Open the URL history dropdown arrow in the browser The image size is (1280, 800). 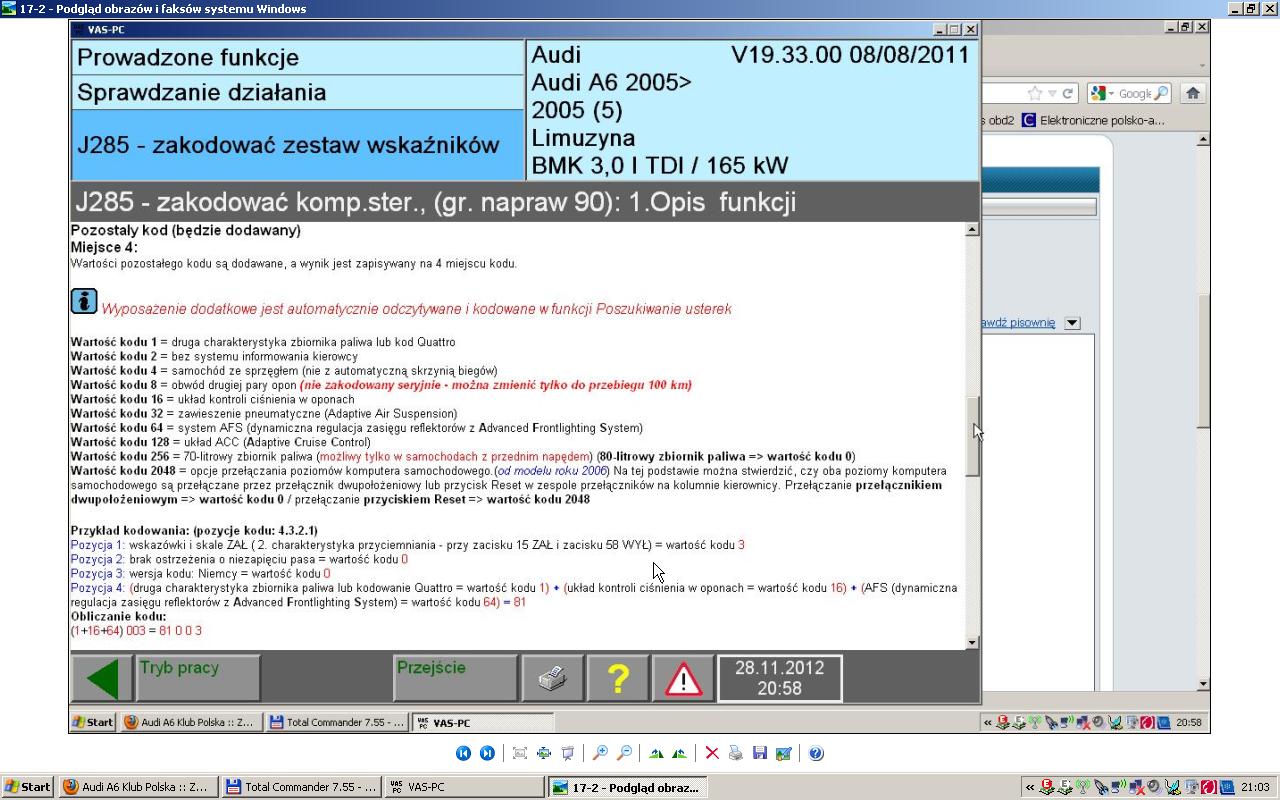point(1054,93)
